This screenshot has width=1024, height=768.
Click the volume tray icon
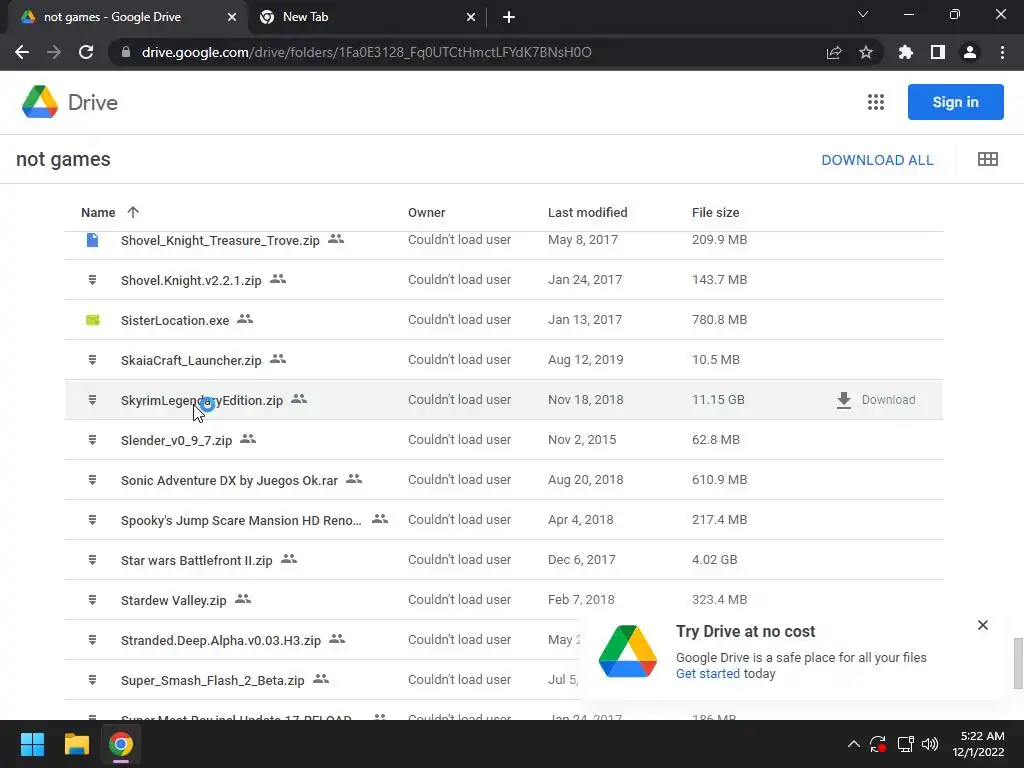point(930,744)
